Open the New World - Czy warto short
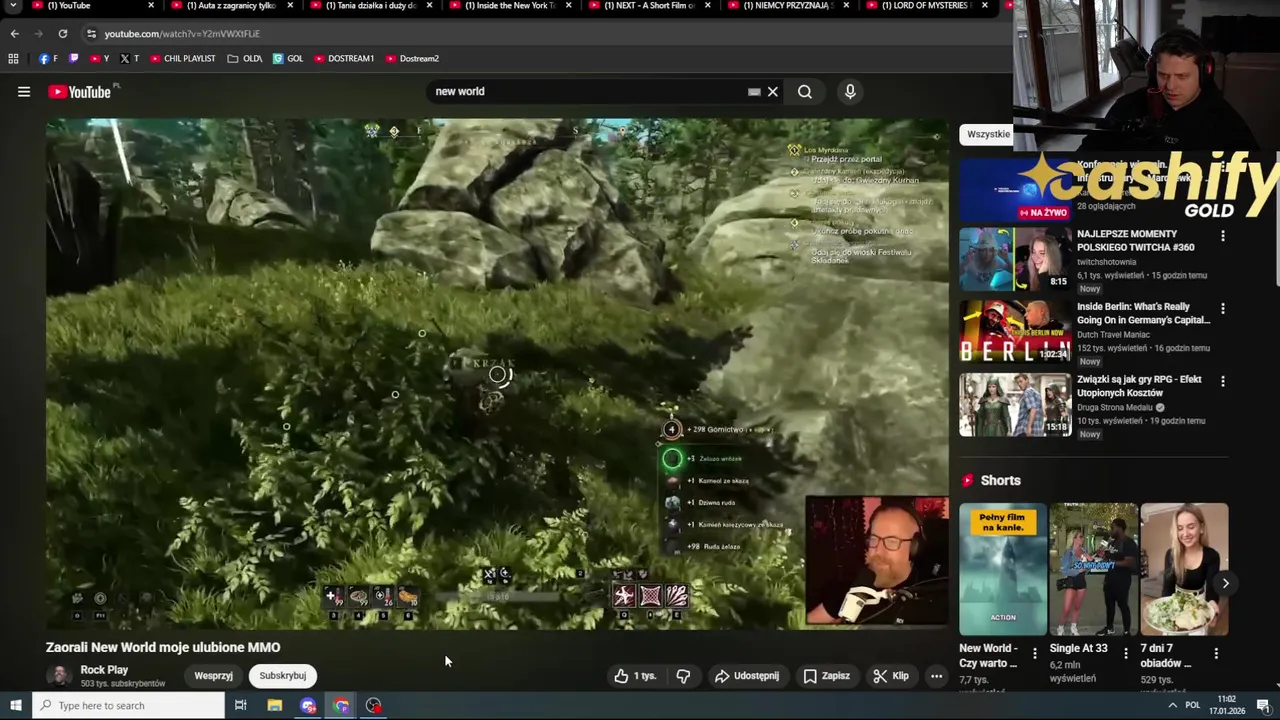 click(x=1003, y=569)
